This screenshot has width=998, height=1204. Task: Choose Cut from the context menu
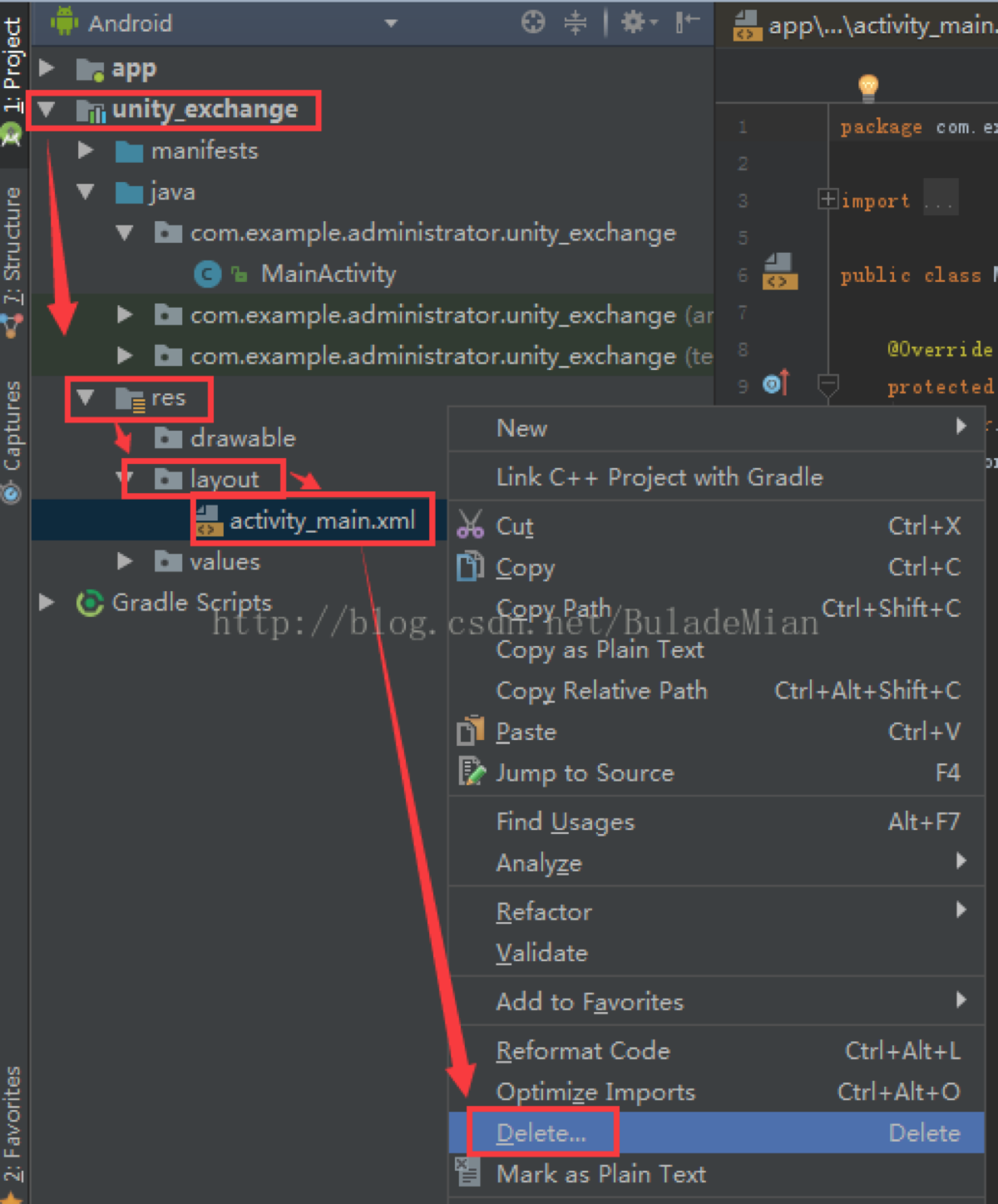[x=716, y=526]
